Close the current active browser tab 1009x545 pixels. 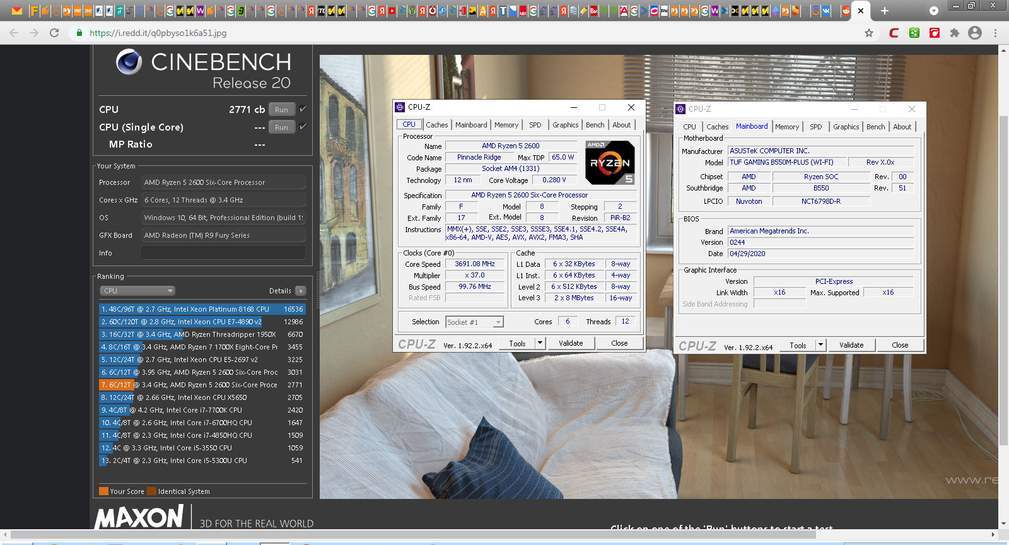tap(860, 11)
